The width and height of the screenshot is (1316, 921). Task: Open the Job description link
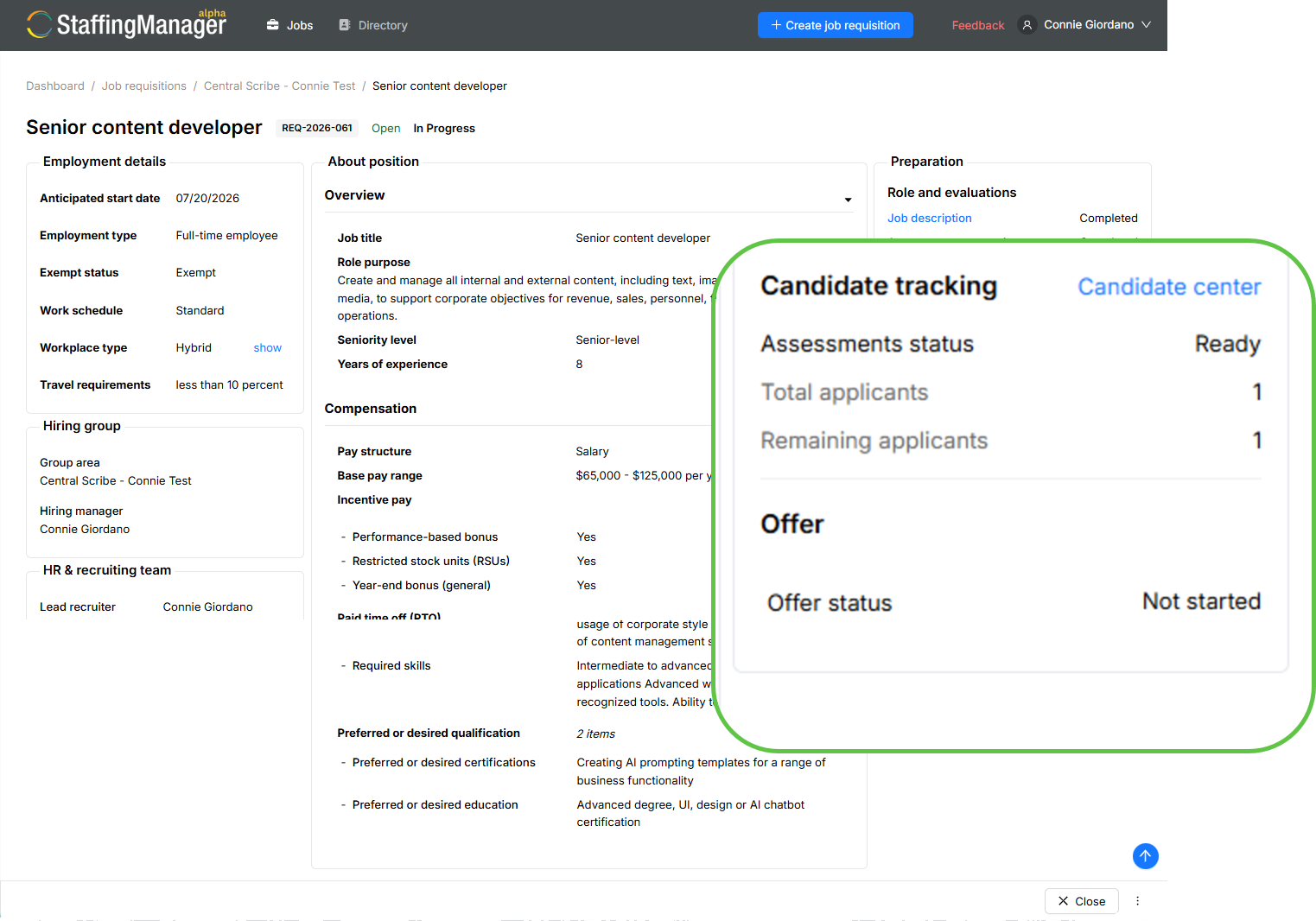tap(930, 219)
